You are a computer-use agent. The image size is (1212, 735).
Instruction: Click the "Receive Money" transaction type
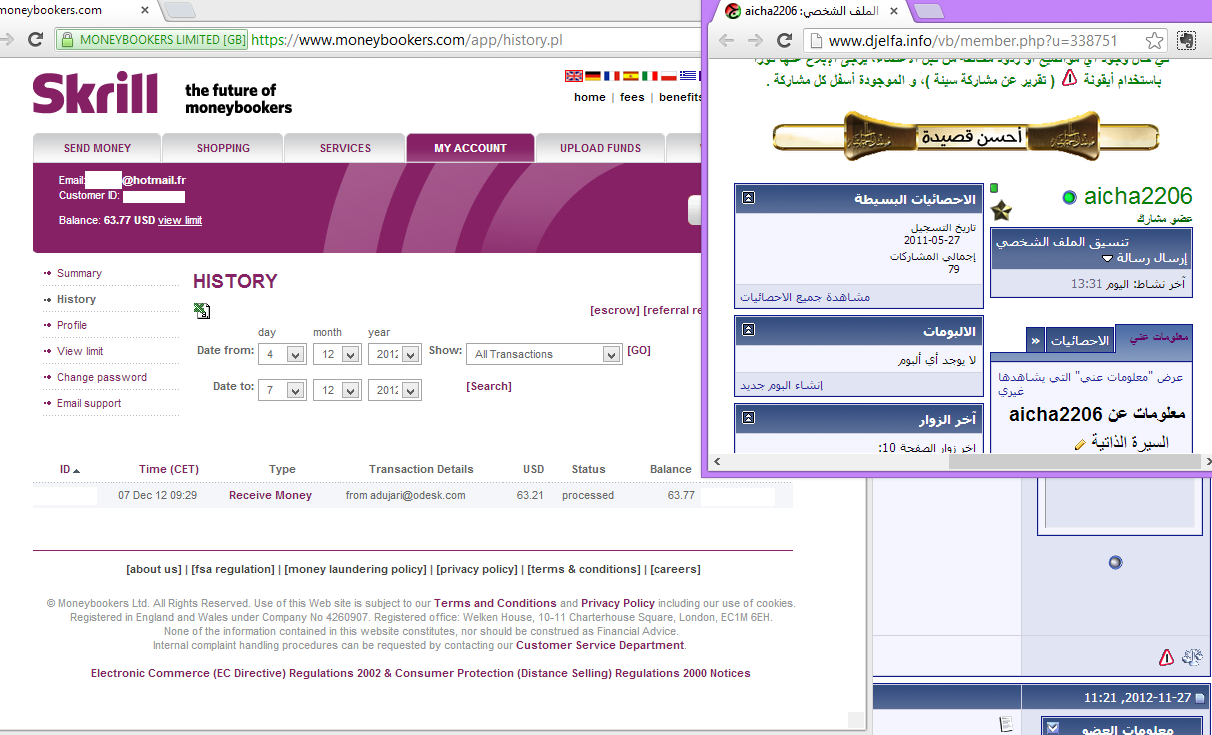(x=270, y=495)
